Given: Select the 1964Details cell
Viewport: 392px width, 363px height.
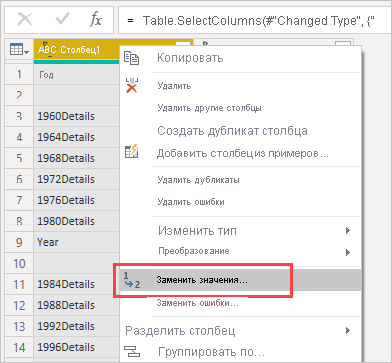Looking at the screenshot, I should 76,137.
